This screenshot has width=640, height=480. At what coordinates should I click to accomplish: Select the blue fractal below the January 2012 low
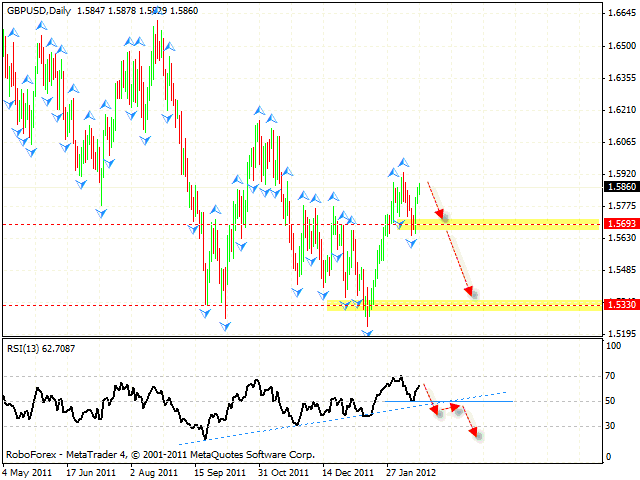point(367,331)
